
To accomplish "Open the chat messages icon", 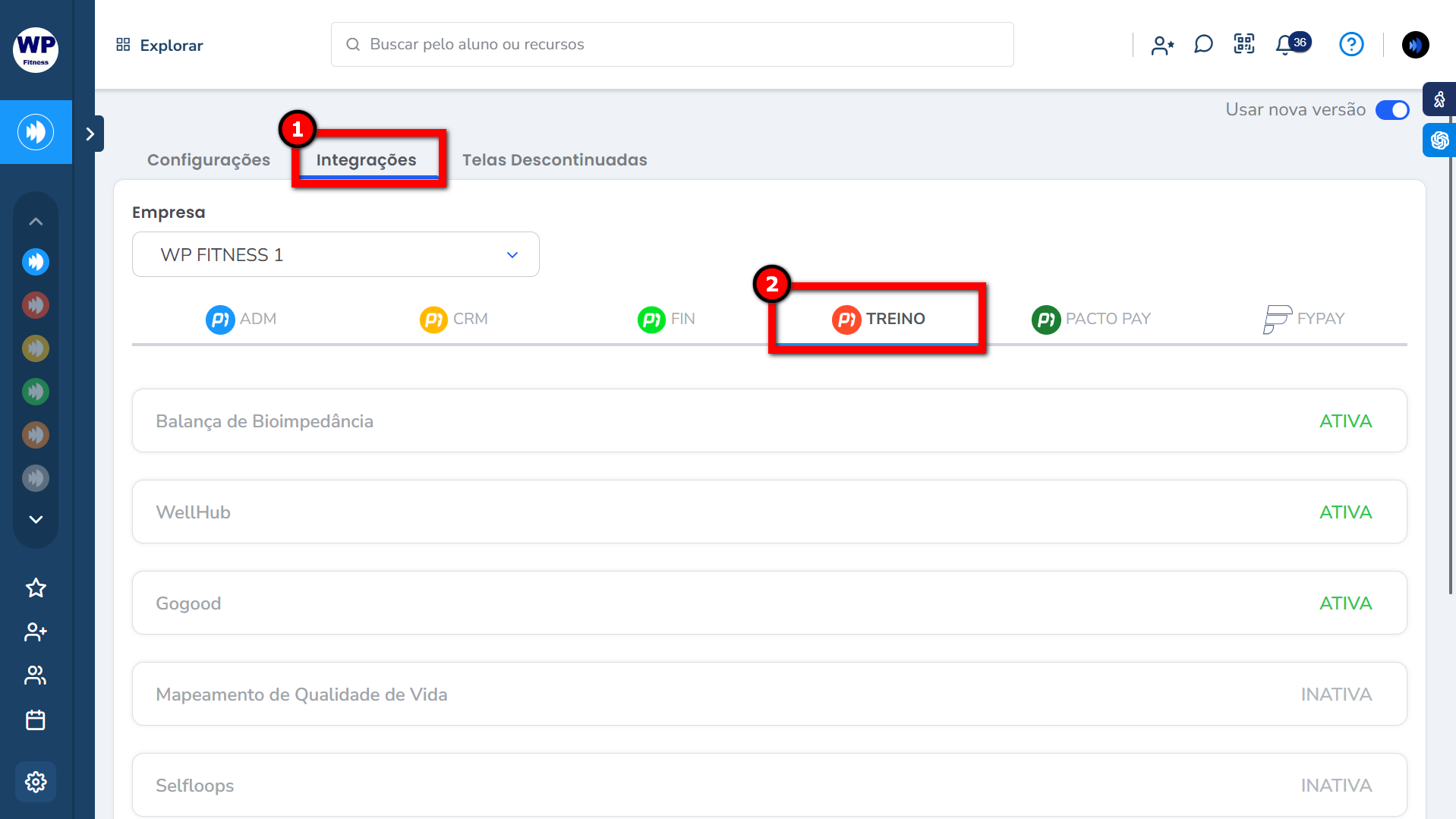I will point(1203,44).
